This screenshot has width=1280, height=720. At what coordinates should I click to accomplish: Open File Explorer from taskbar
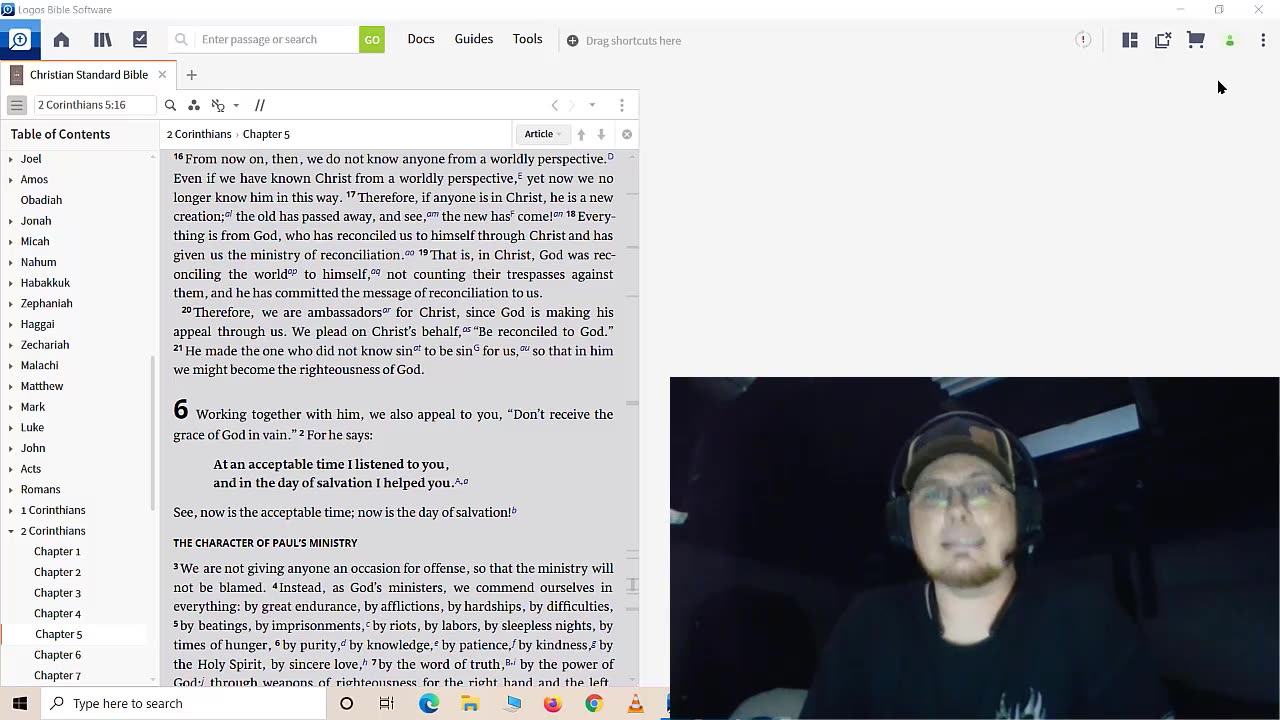(x=470, y=703)
